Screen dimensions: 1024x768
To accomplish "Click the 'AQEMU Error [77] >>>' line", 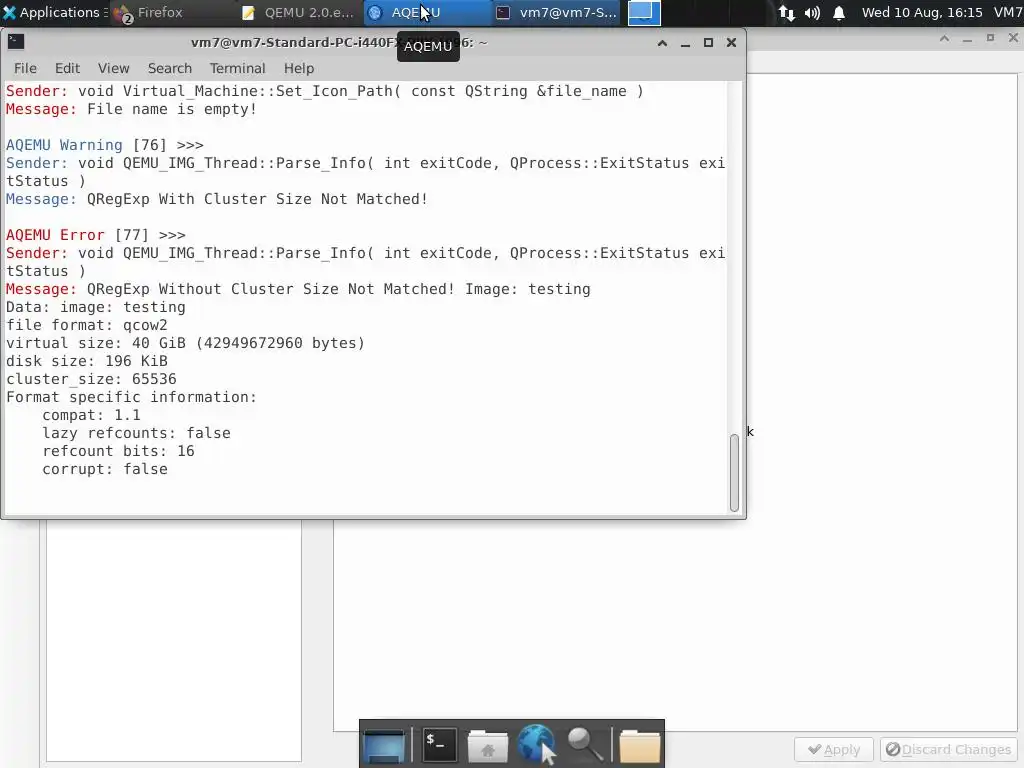I will pos(95,235).
